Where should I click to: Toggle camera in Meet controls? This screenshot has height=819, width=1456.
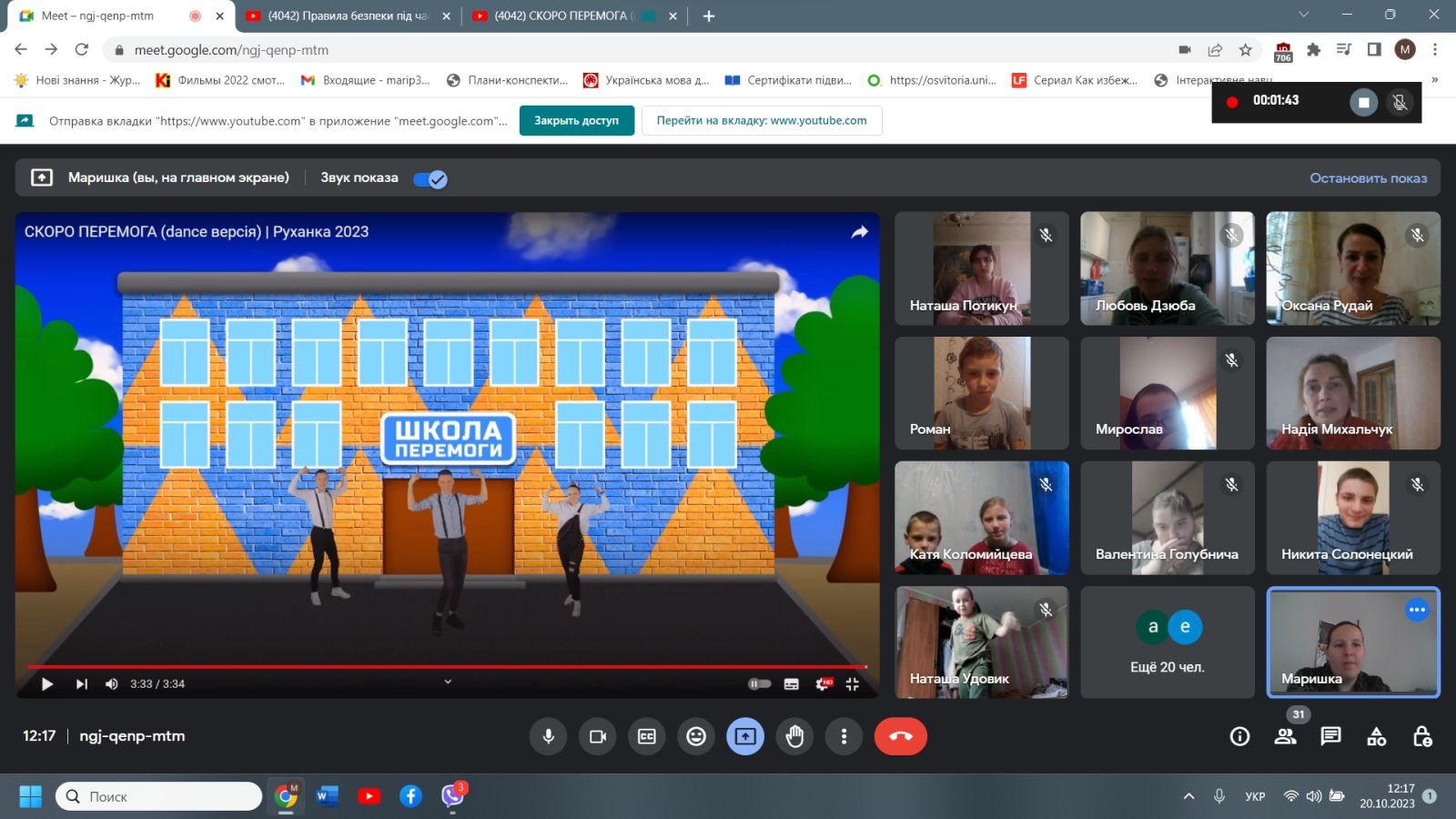point(598,736)
